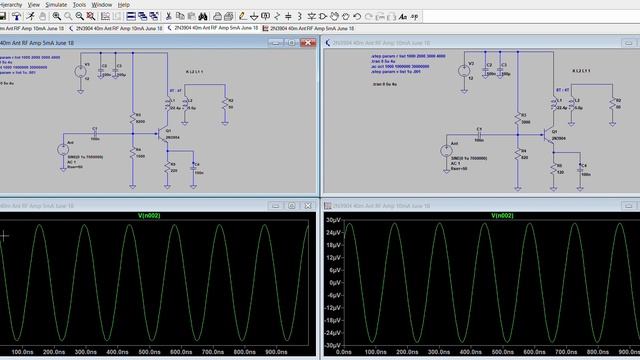
Task: Click the Text 'Aa' tool icon
Action: point(403,16)
